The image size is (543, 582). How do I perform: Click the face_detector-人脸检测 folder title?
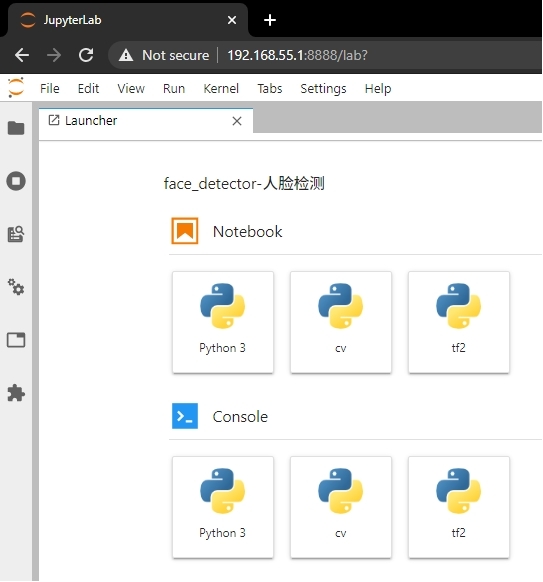tap(244, 183)
